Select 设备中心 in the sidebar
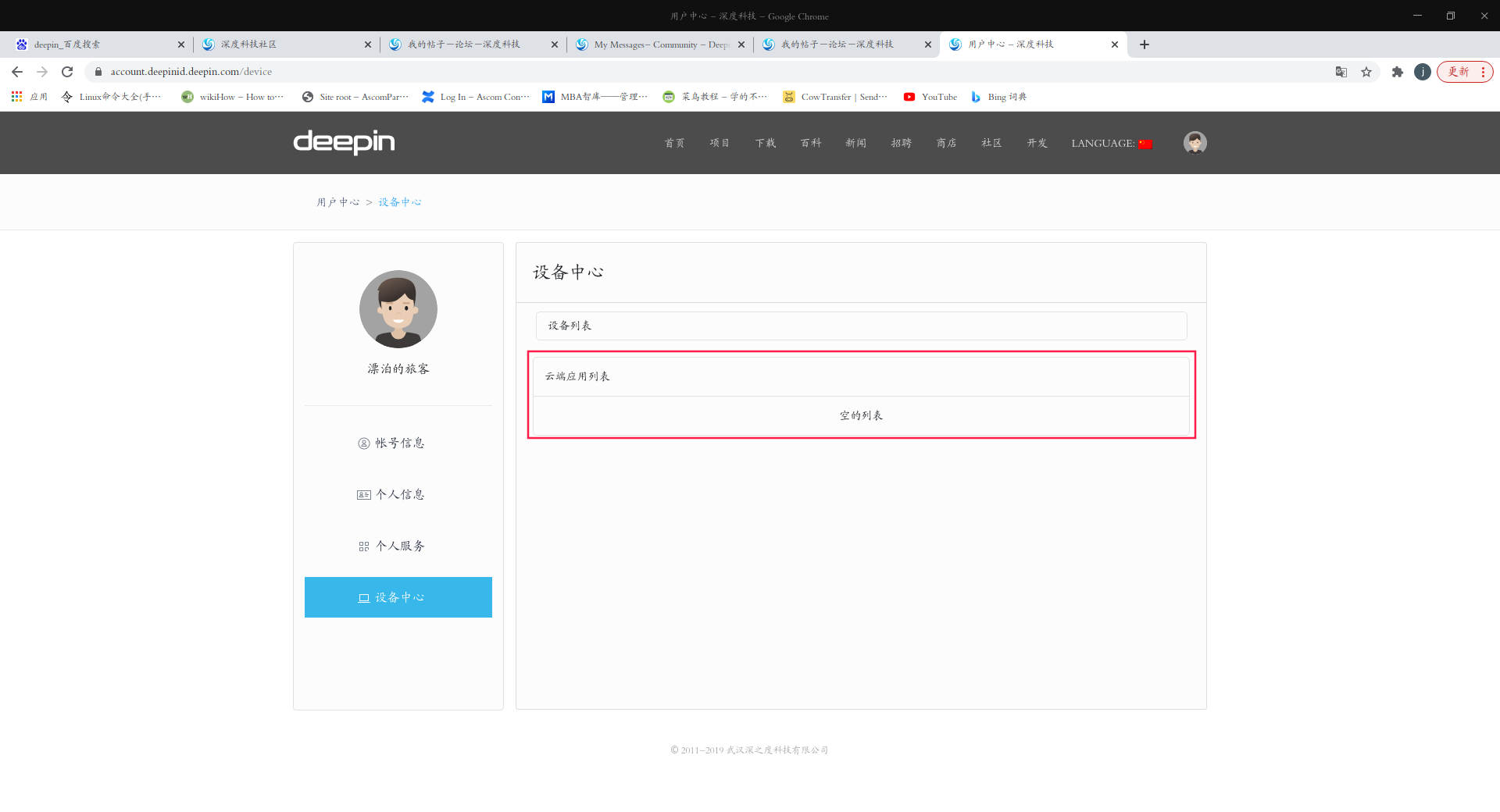This screenshot has width=1500, height=812. pyautogui.click(x=398, y=597)
